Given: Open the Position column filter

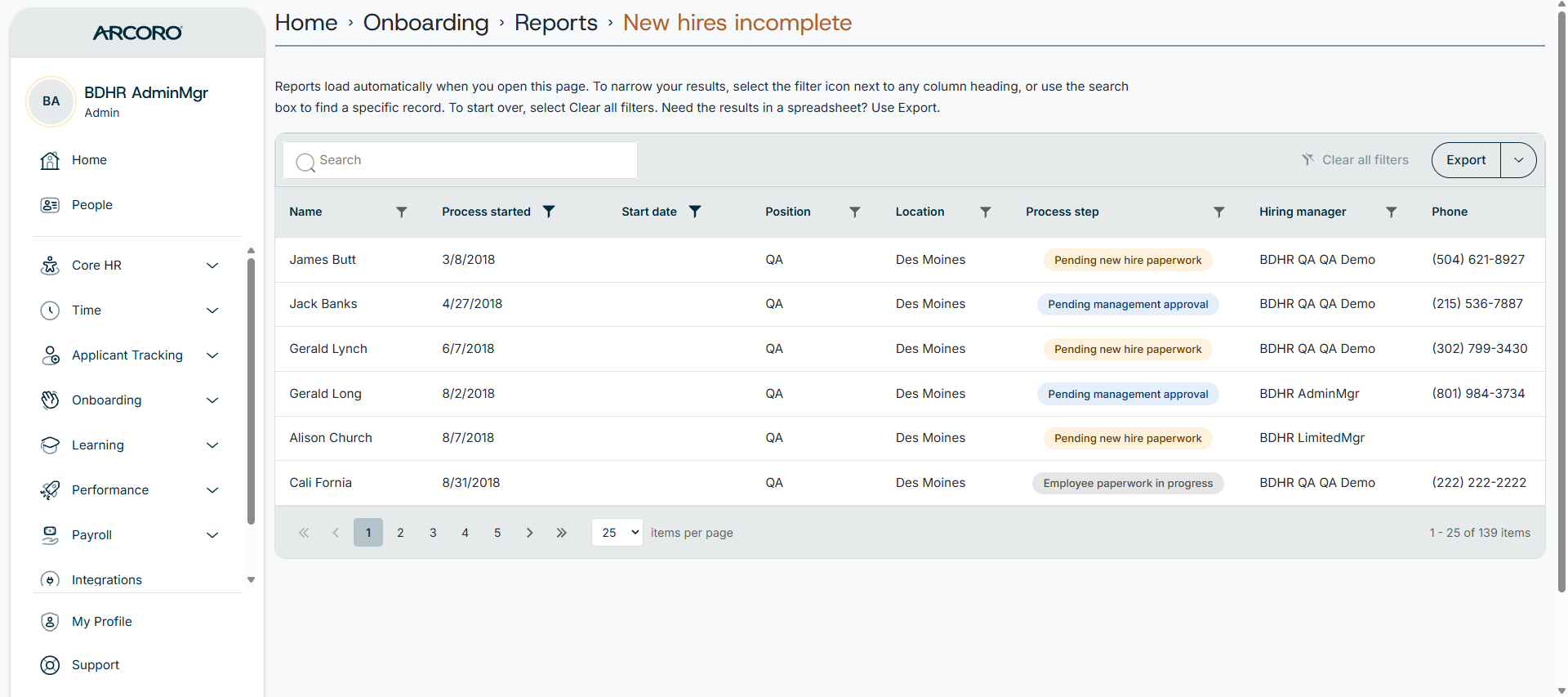Looking at the screenshot, I should click(x=855, y=212).
